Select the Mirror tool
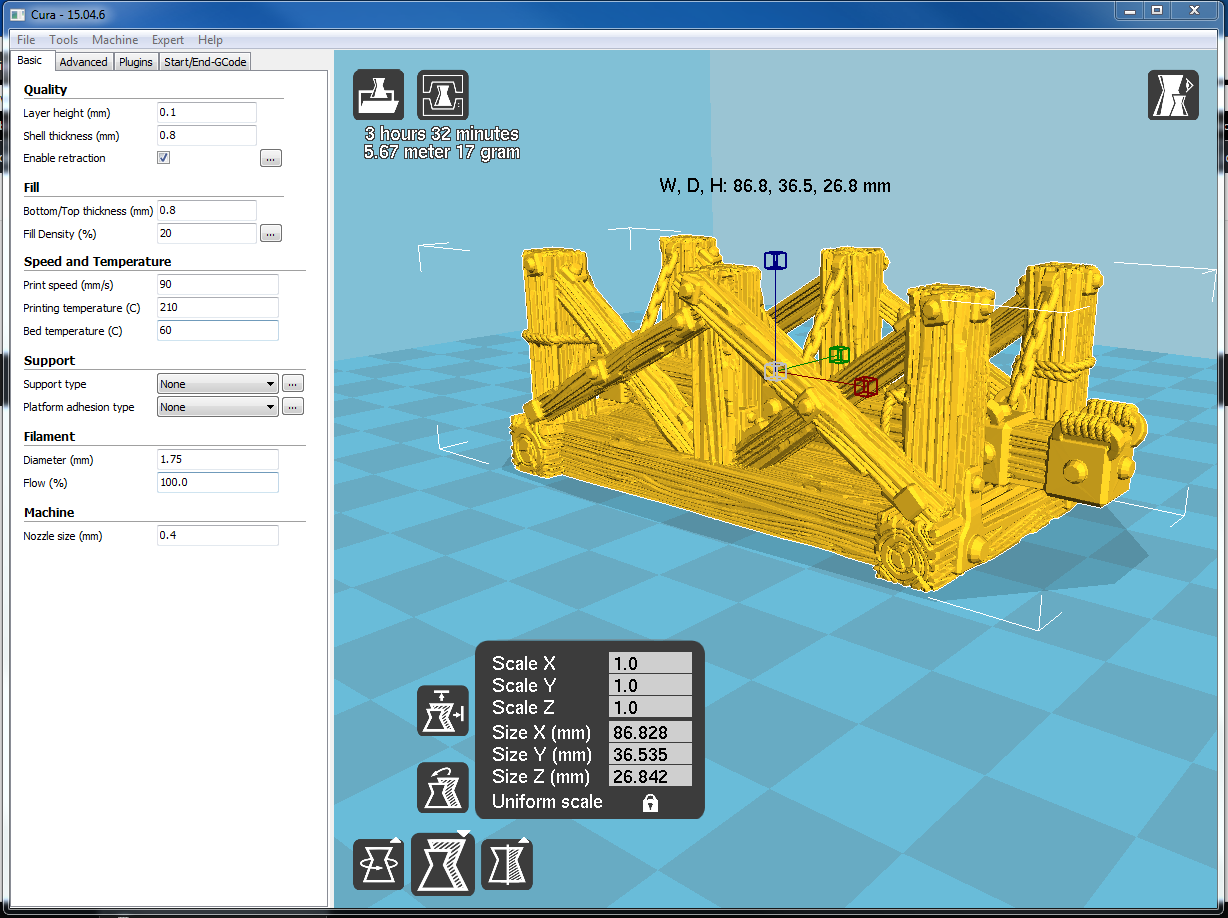This screenshot has height=918, width=1228. point(507,864)
